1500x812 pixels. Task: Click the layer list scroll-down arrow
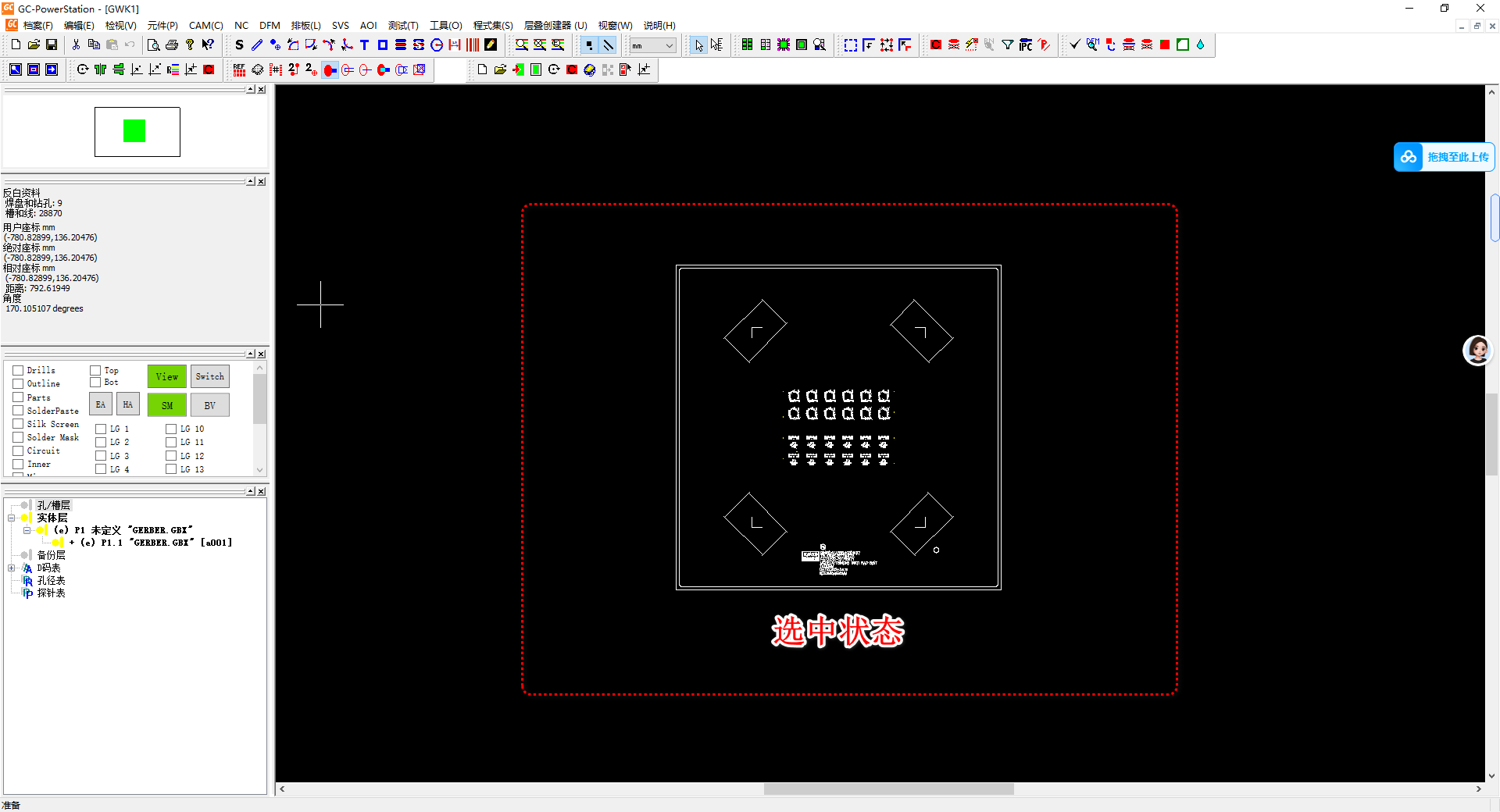[260, 470]
